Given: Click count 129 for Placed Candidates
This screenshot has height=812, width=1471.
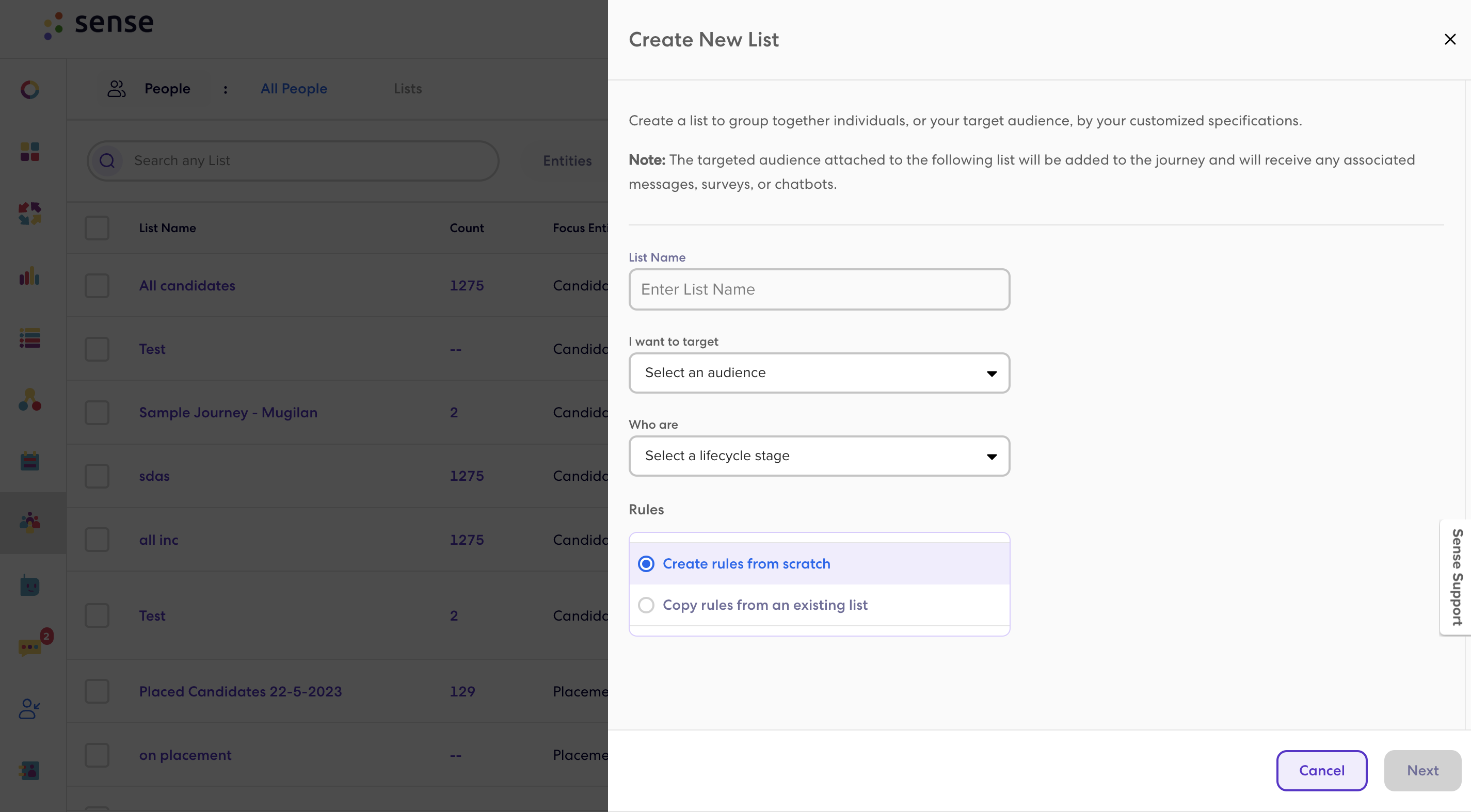Looking at the screenshot, I should tap(462, 692).
